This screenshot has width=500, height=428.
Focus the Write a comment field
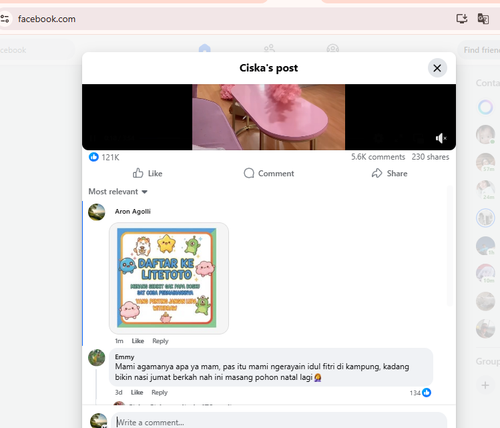coord(279,422)
